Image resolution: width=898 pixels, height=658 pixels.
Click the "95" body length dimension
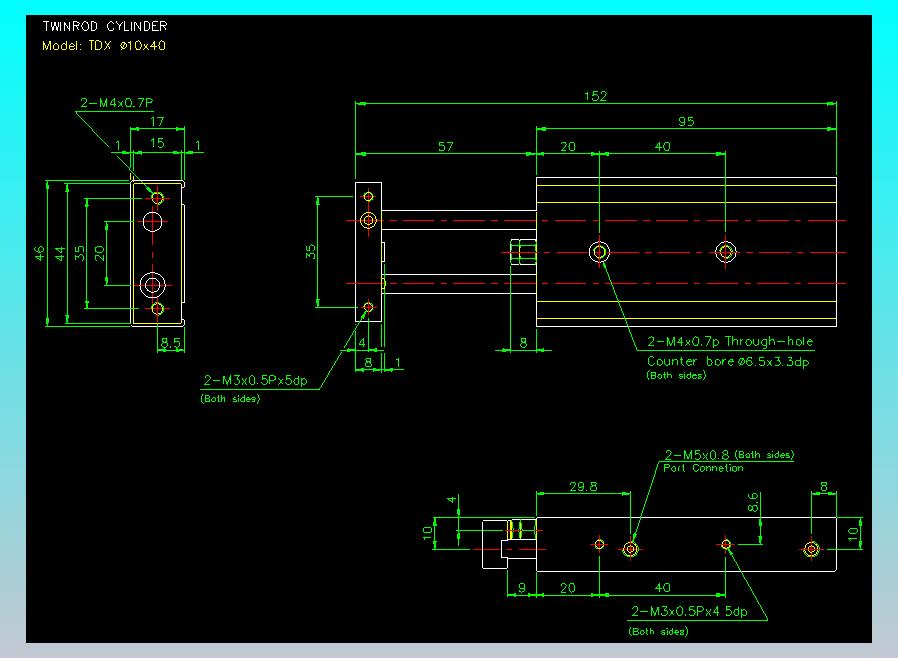tap(686, 121)
